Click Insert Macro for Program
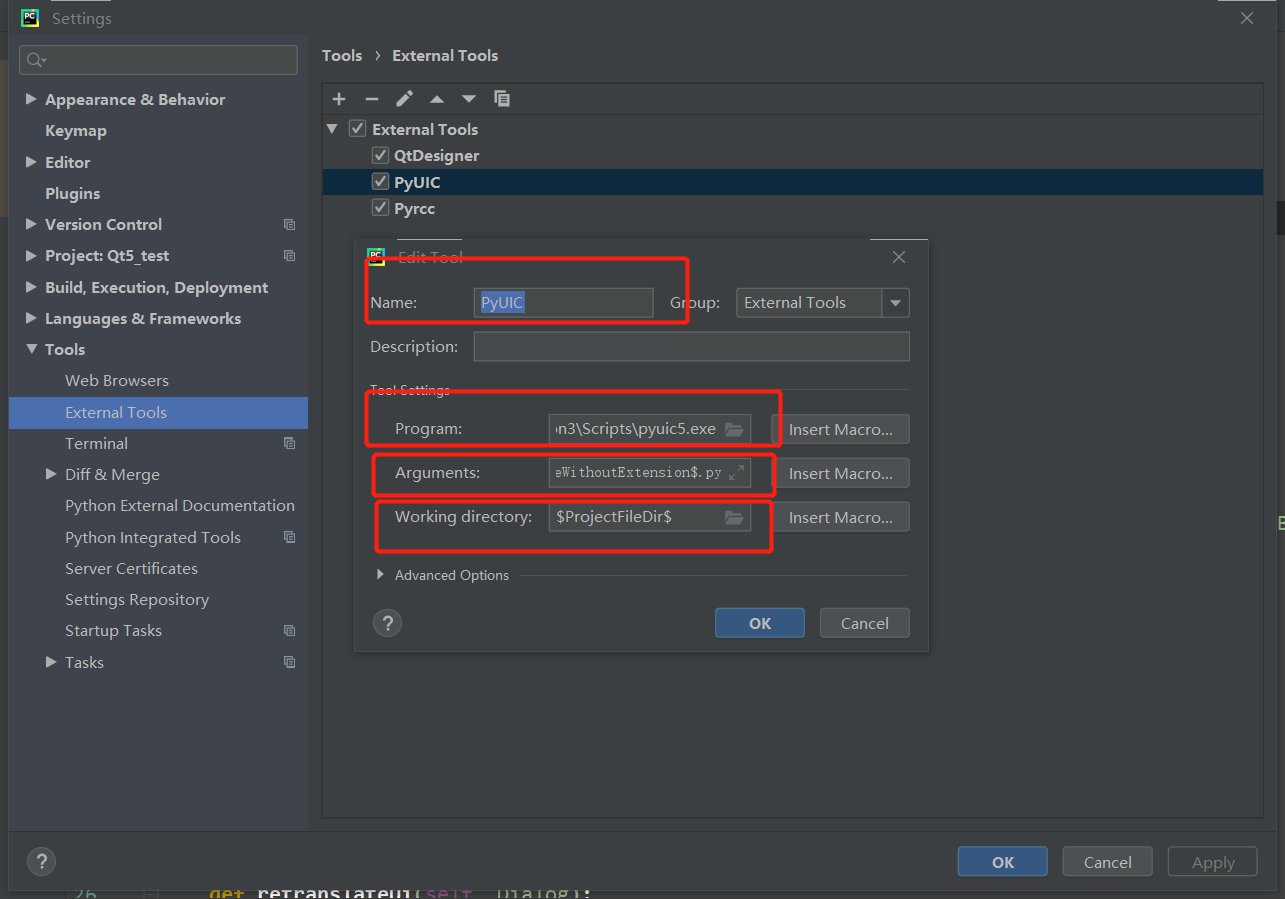This screenshot has height=899, width=1285. (840, 429)
